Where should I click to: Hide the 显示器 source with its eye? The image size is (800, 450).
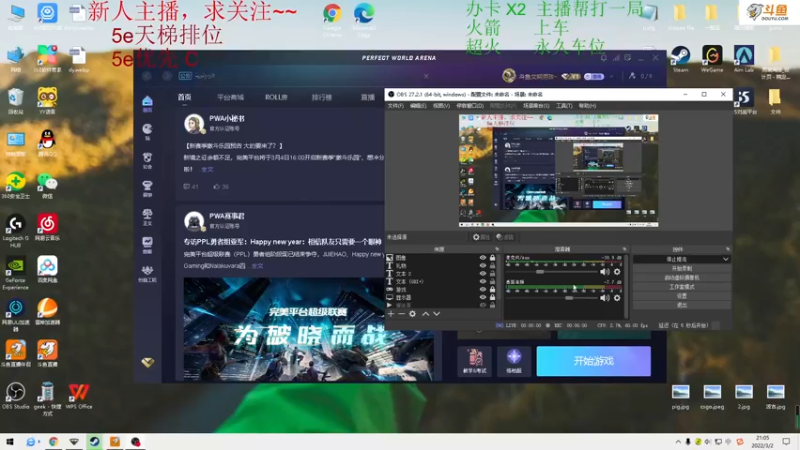(x=483, y=297)
